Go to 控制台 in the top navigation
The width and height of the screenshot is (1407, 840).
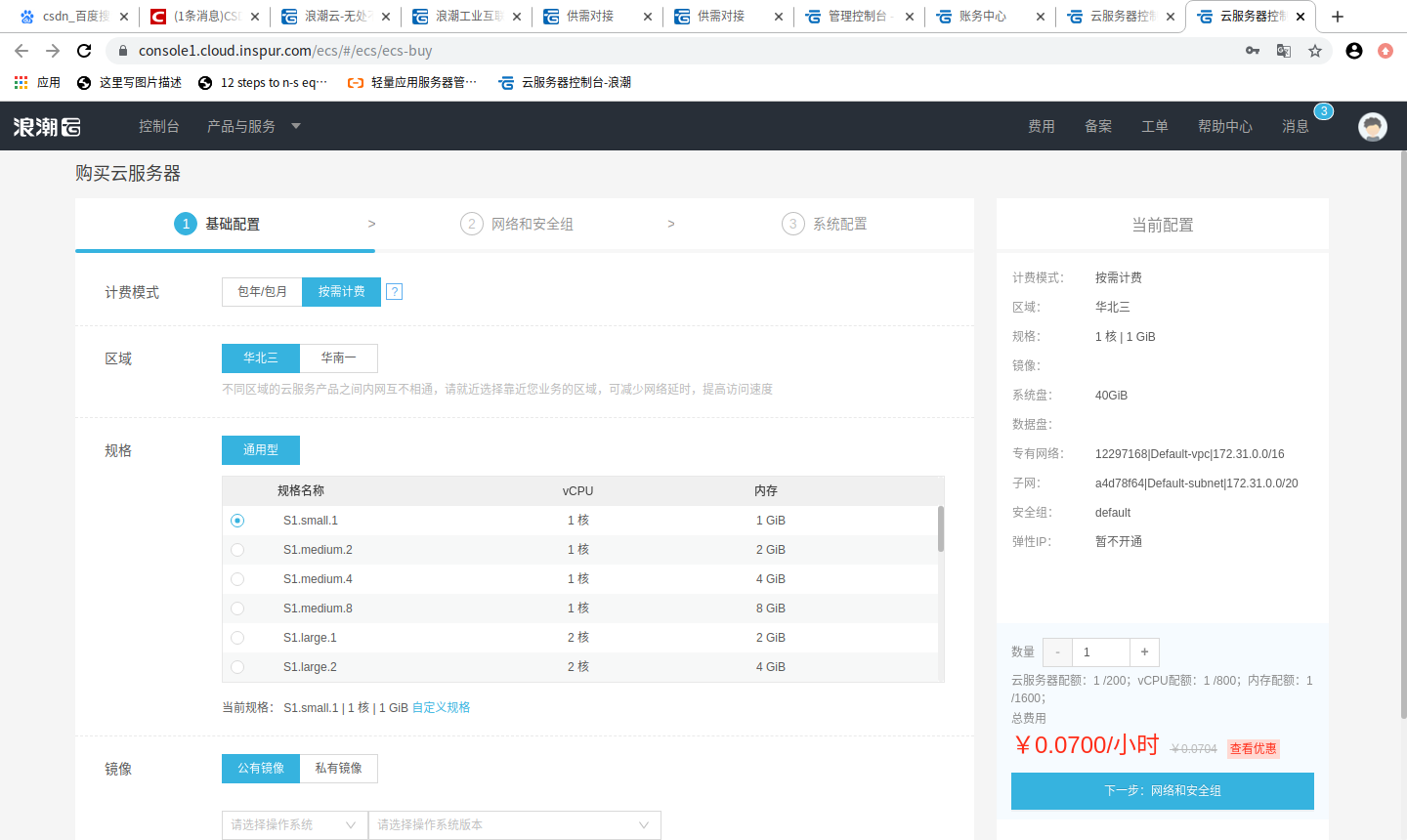[x=159, y=126]
